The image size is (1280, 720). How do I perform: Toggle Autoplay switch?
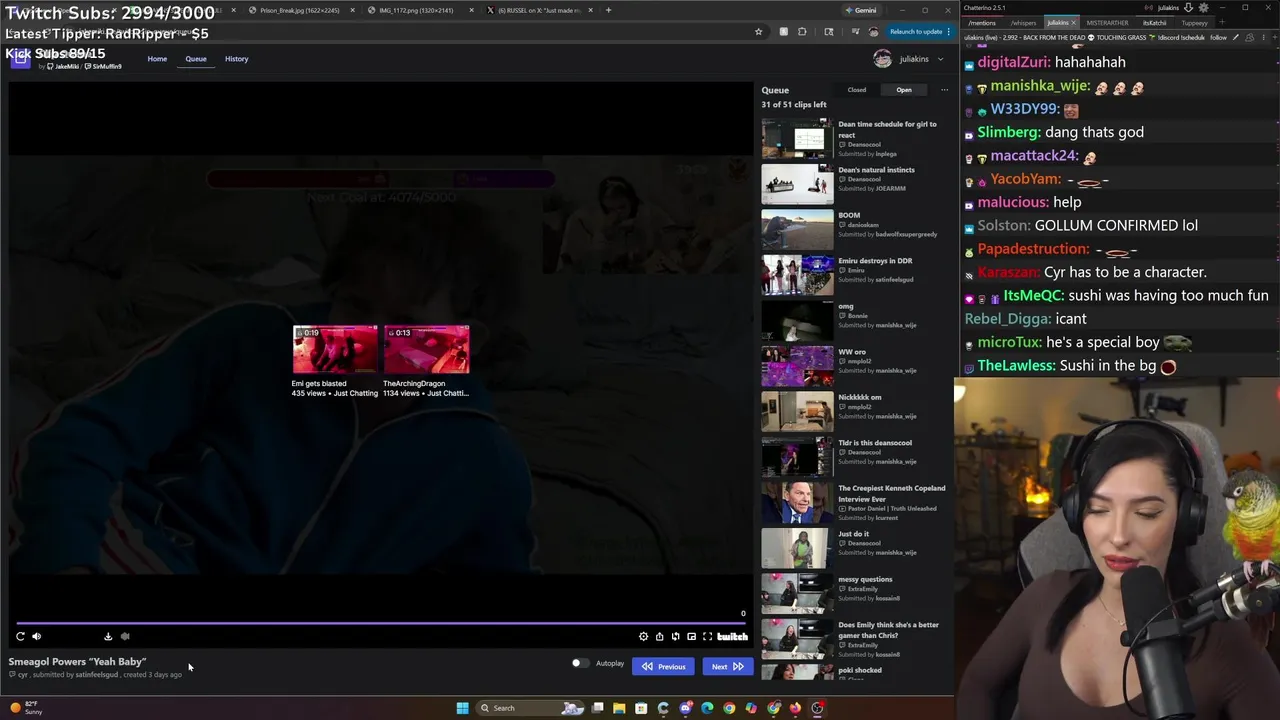click(x=580, y=663)
